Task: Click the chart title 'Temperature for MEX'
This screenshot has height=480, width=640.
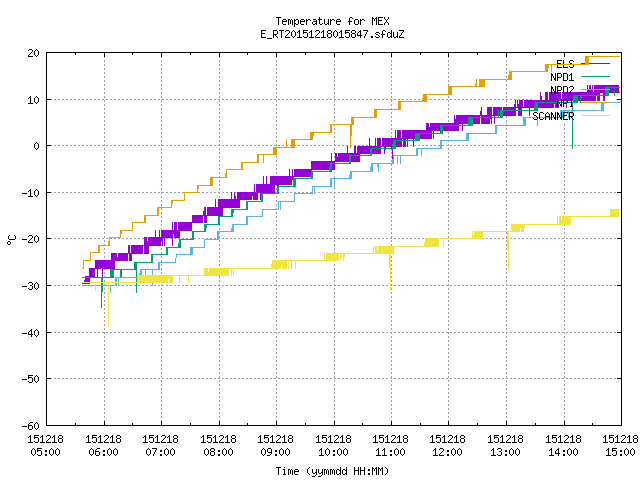Action: pos(332,21)
